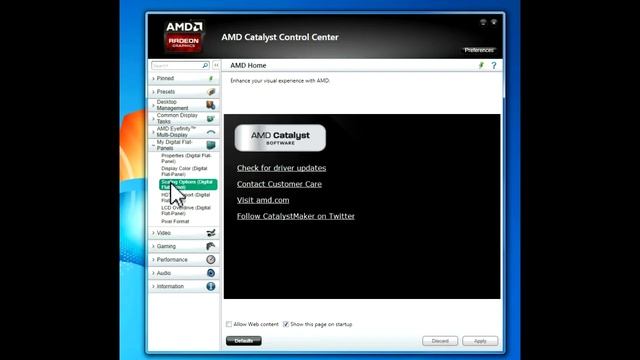Image resolution: width=640 pixels, height=360 pixels.
Task: Click the Video label in sidebar
Action: [x=164, y=233]
